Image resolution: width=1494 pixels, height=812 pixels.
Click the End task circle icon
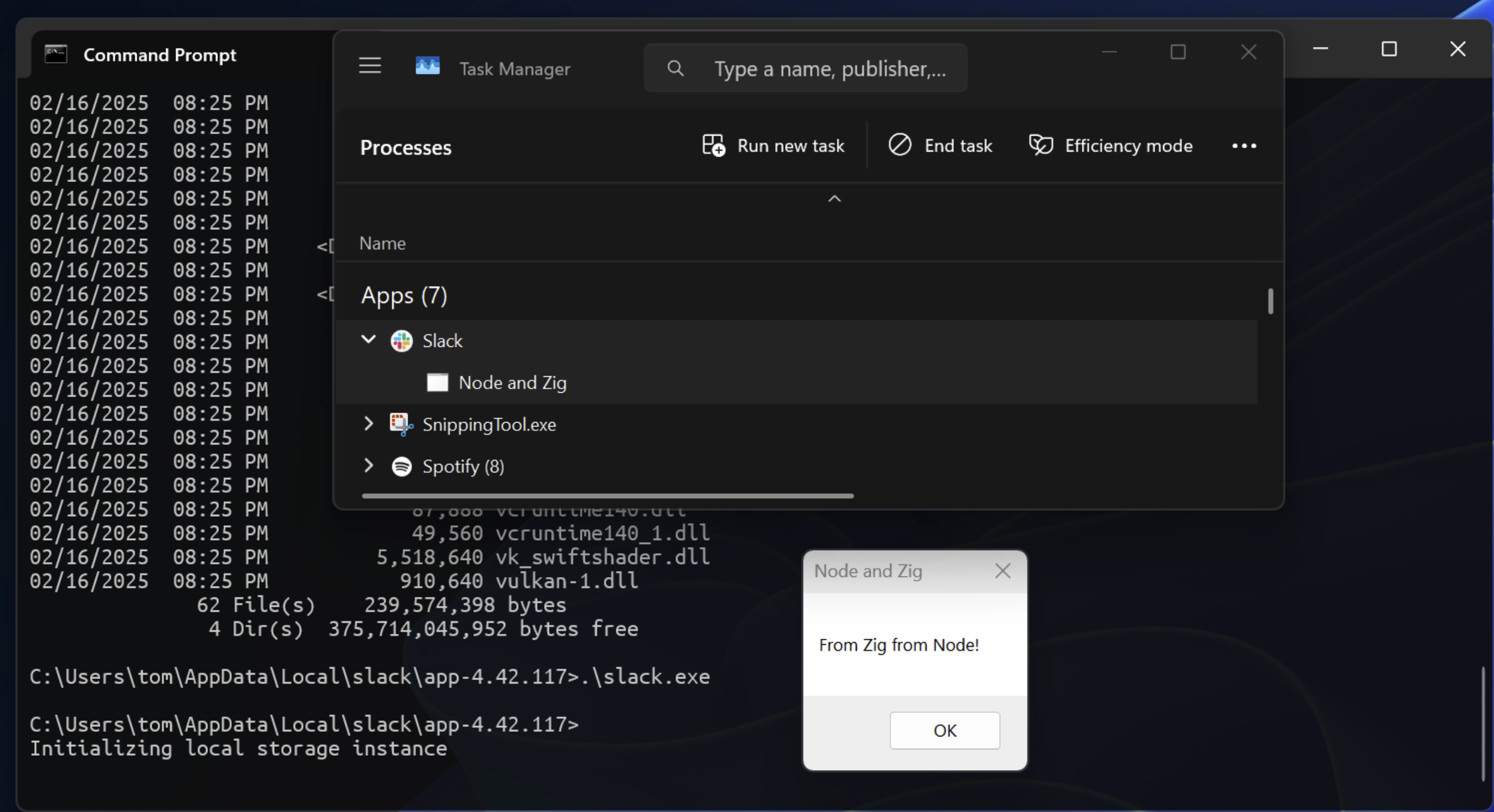click(899, 145)
